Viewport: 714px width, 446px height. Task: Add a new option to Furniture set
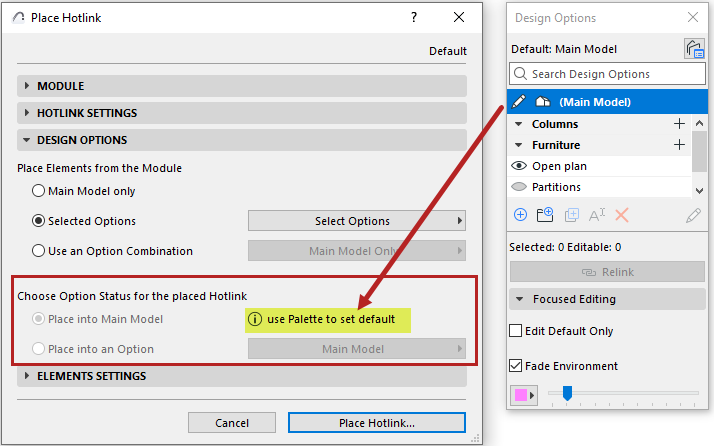[679, 144]
